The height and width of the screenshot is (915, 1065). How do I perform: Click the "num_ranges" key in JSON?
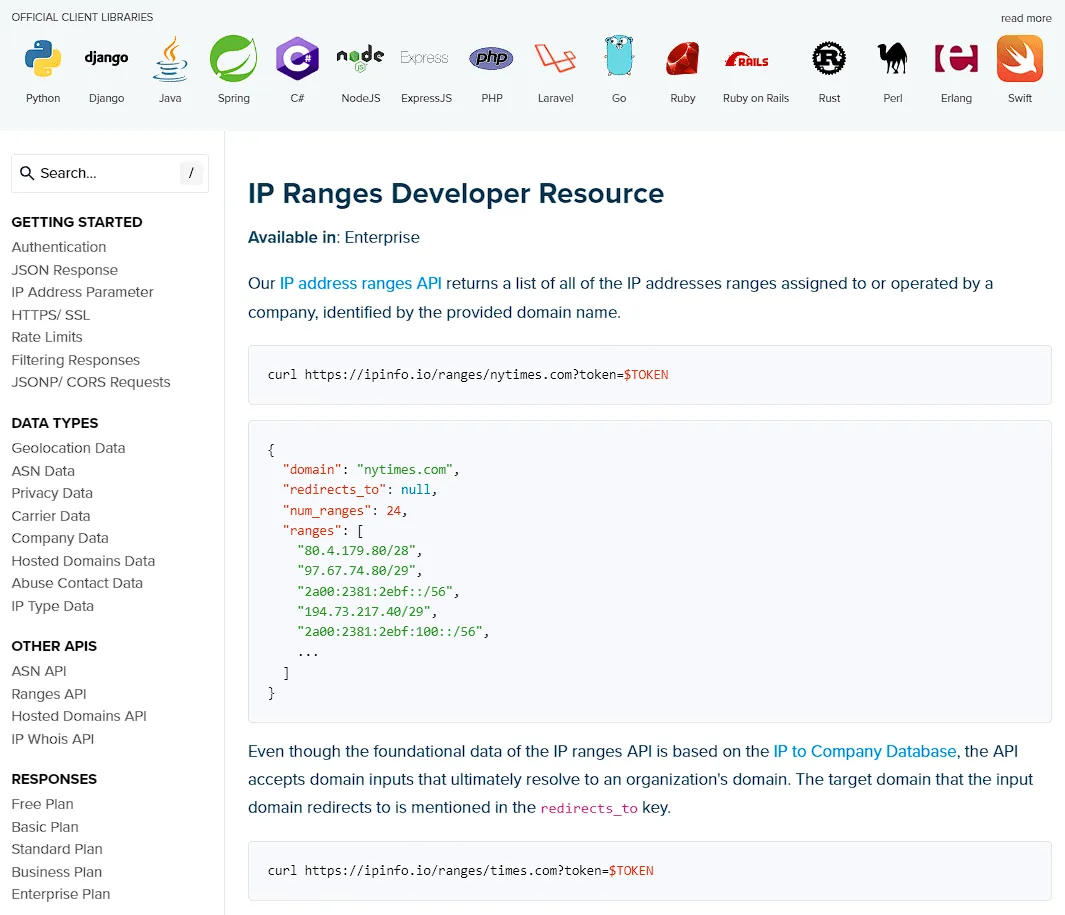click(x=327, y=511)
